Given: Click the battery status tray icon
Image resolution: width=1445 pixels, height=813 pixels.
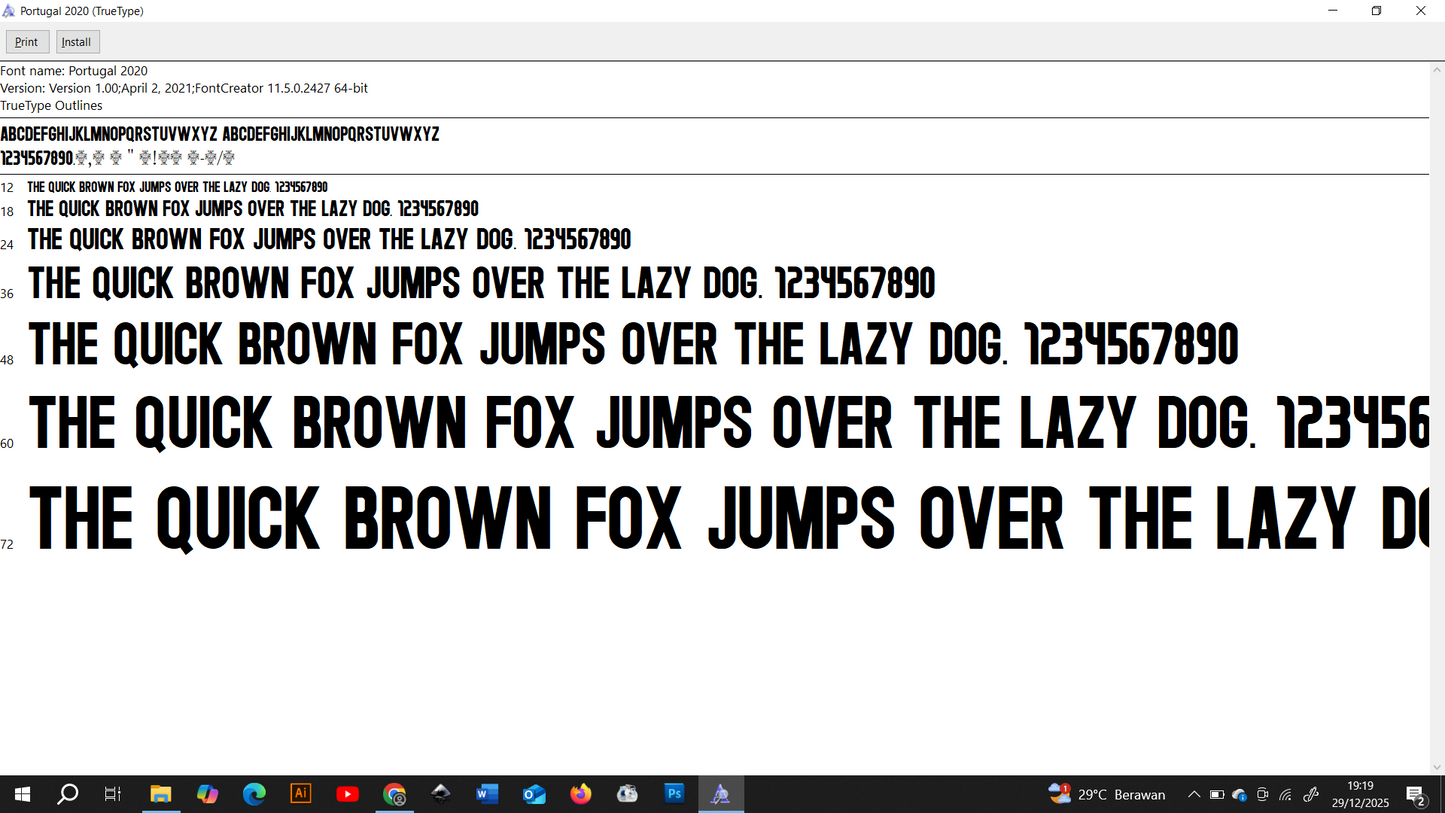Looking at the screenshot, I should [x=1217, y=795].
